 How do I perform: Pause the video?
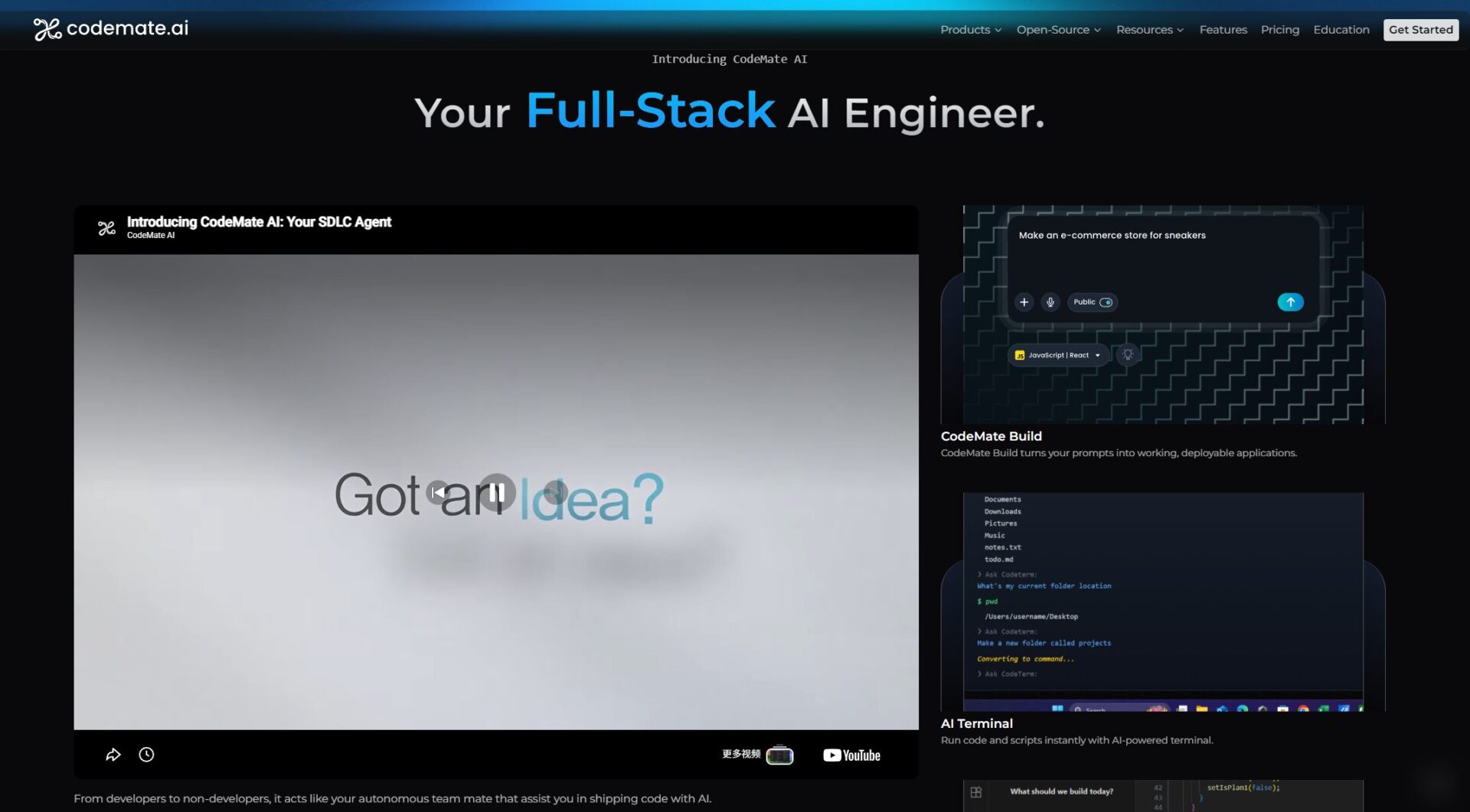497,493
